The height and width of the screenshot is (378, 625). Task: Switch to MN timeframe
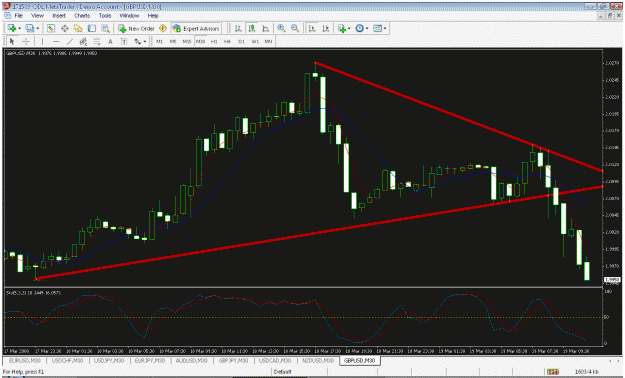click(x=268, y=41)
